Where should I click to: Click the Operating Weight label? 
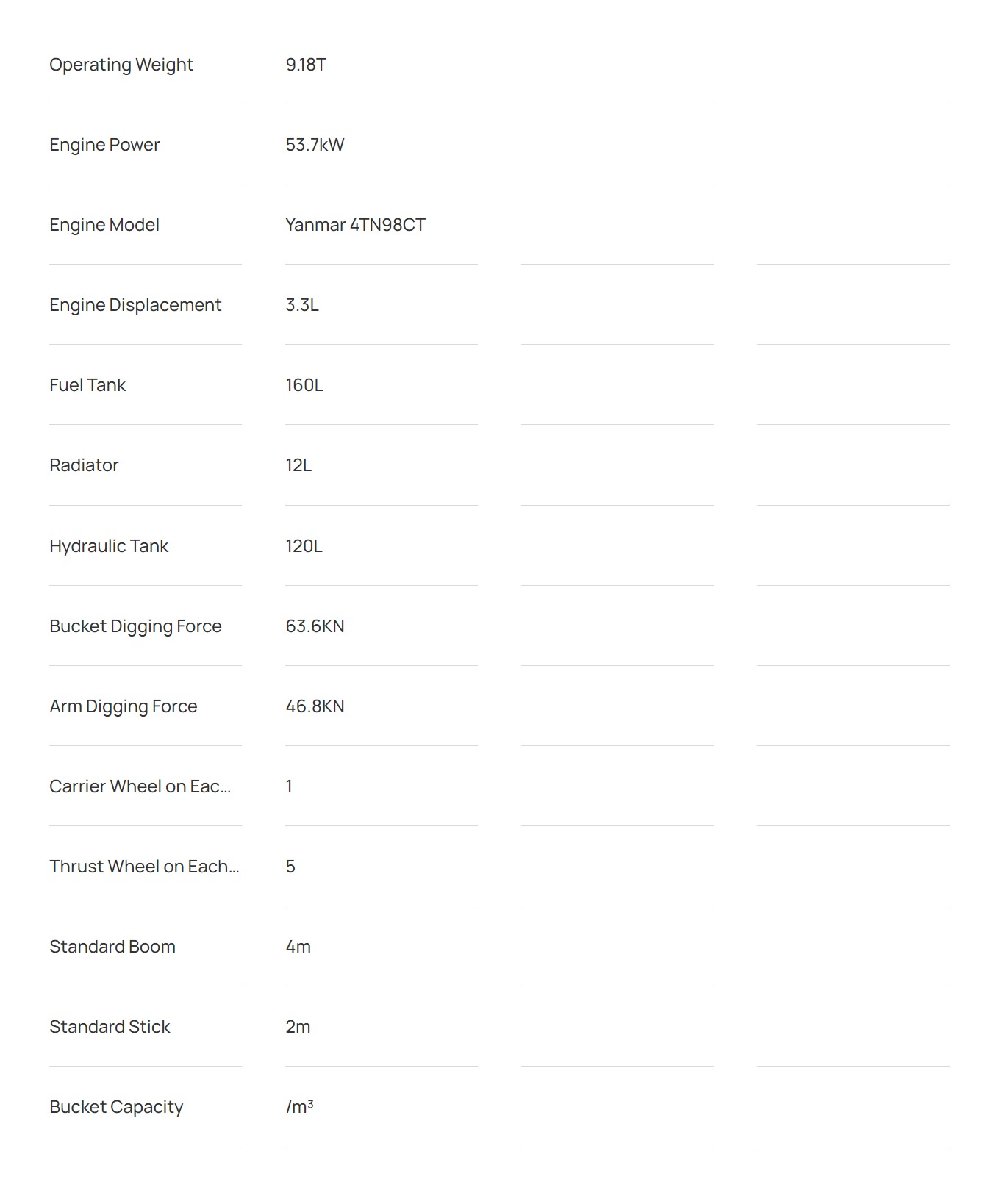coord(121,65)
